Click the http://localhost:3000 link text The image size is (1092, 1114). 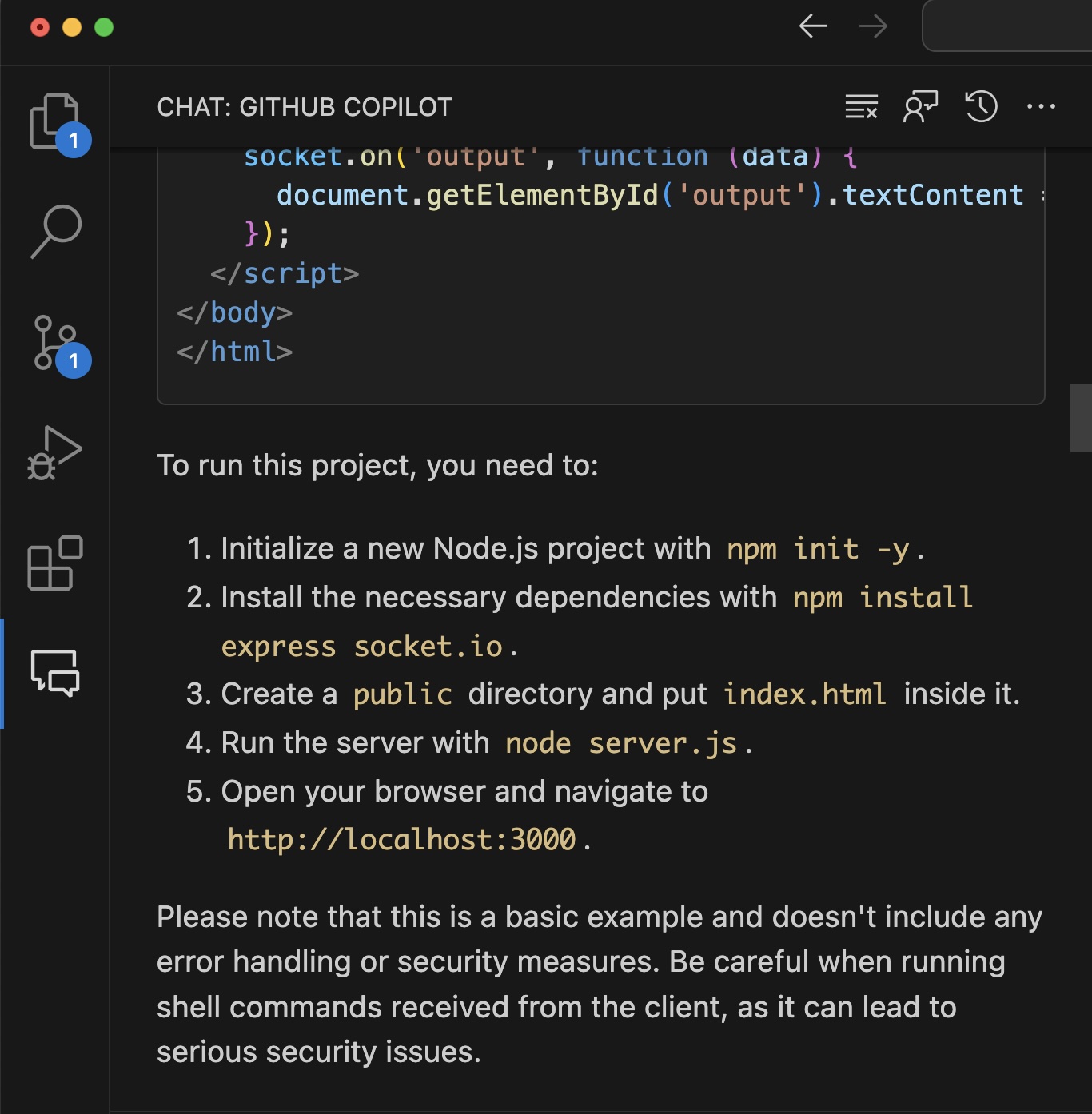coord(401,840)
